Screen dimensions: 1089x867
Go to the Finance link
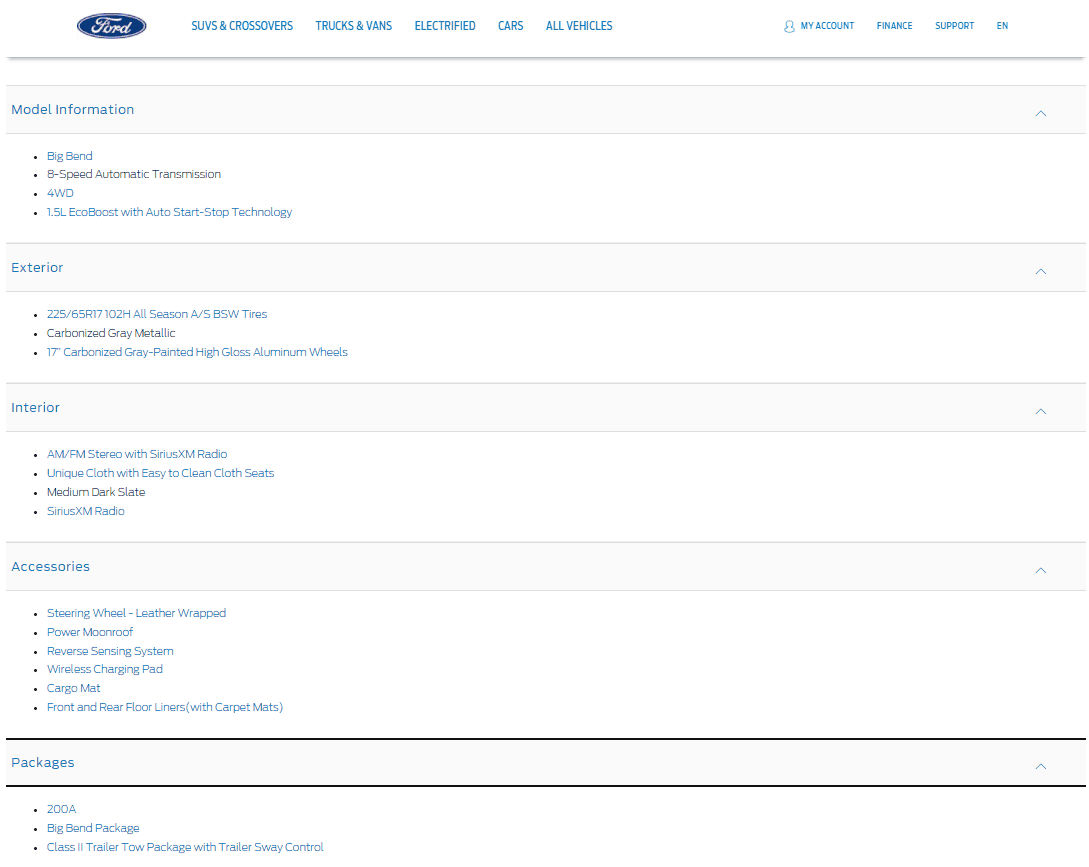coord(894,26)
